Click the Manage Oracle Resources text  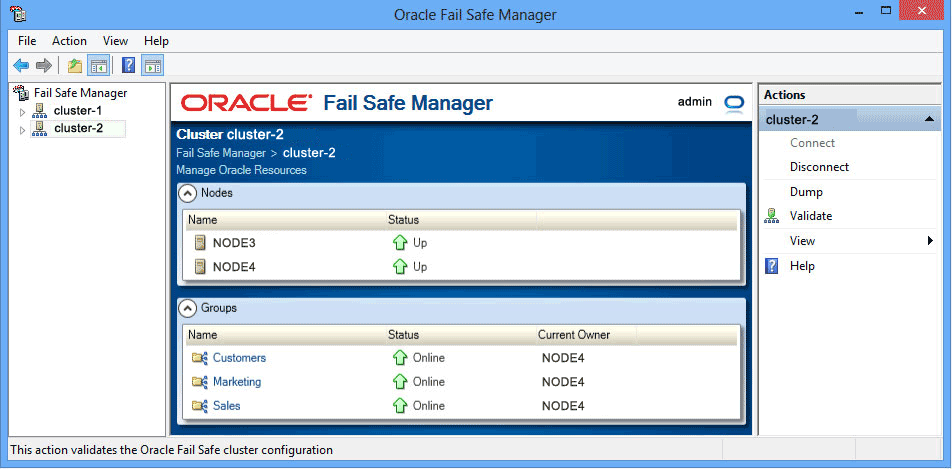pos(241,170)
